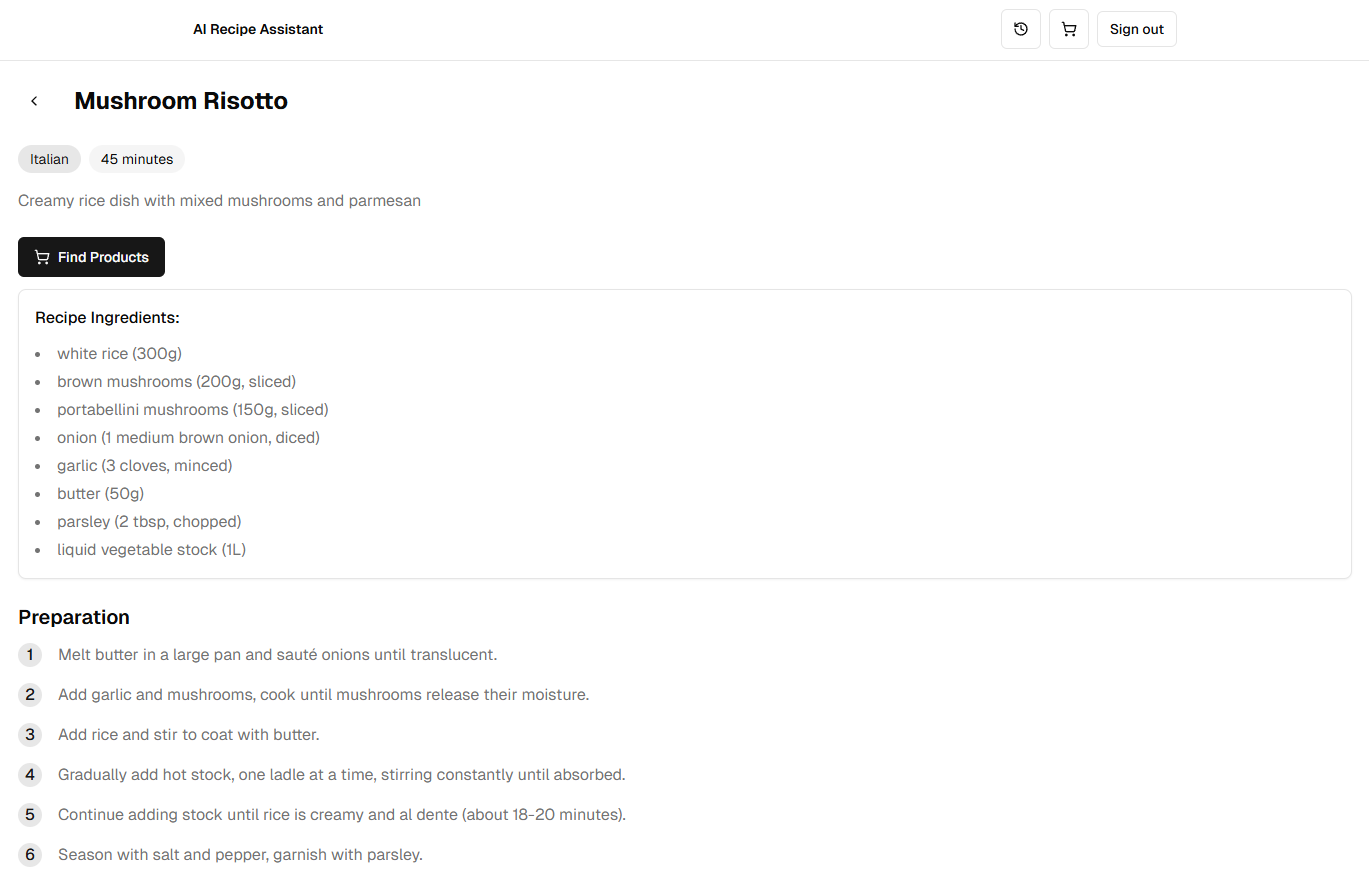Click the Recipe Ingredients heading

pos(107,317)
